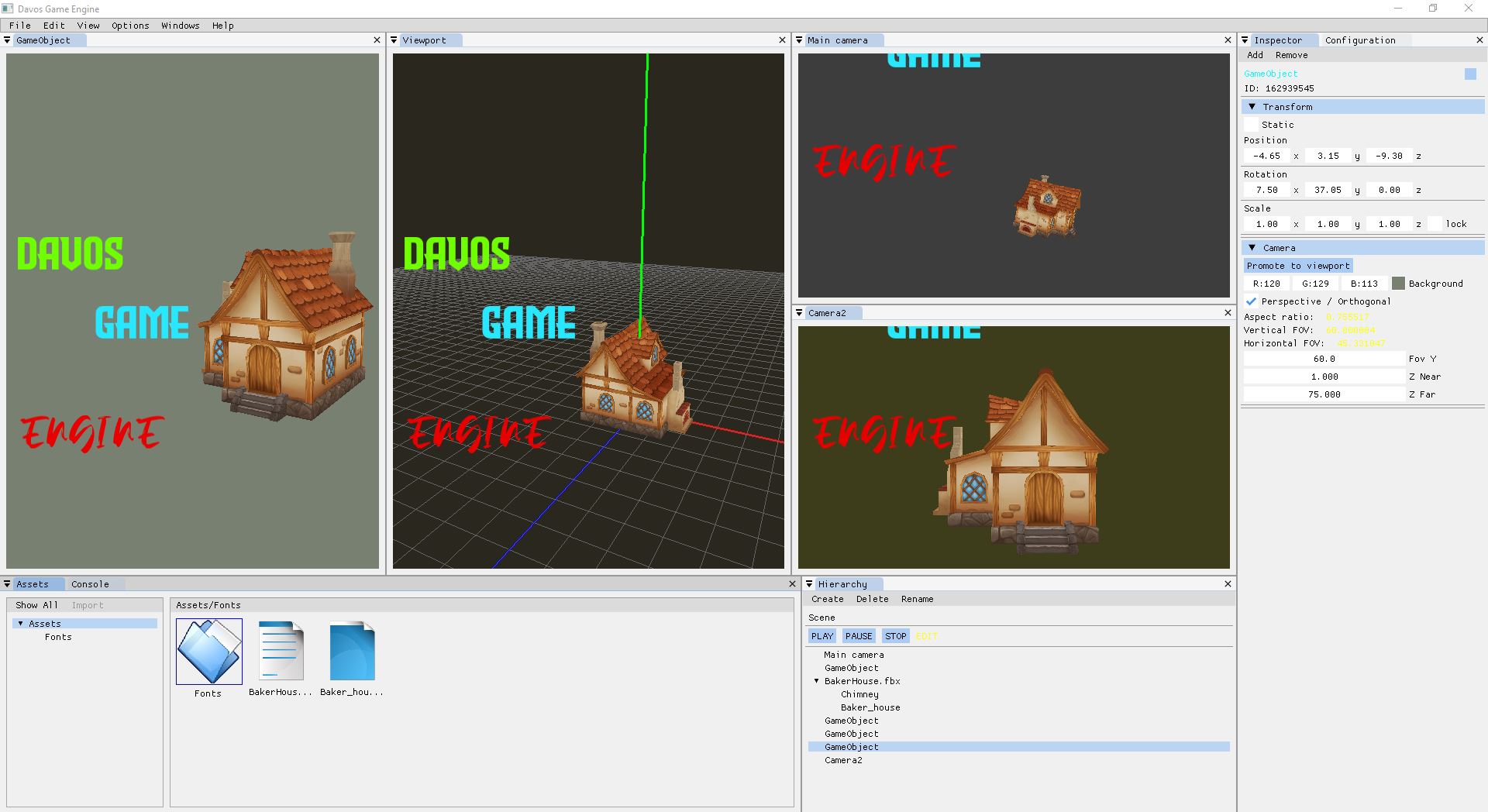Image resolution: width=1488 pixels, height=812 pixels.
Task: Click Delete in Hierarchy toolbar
Action: pos(873,600)
